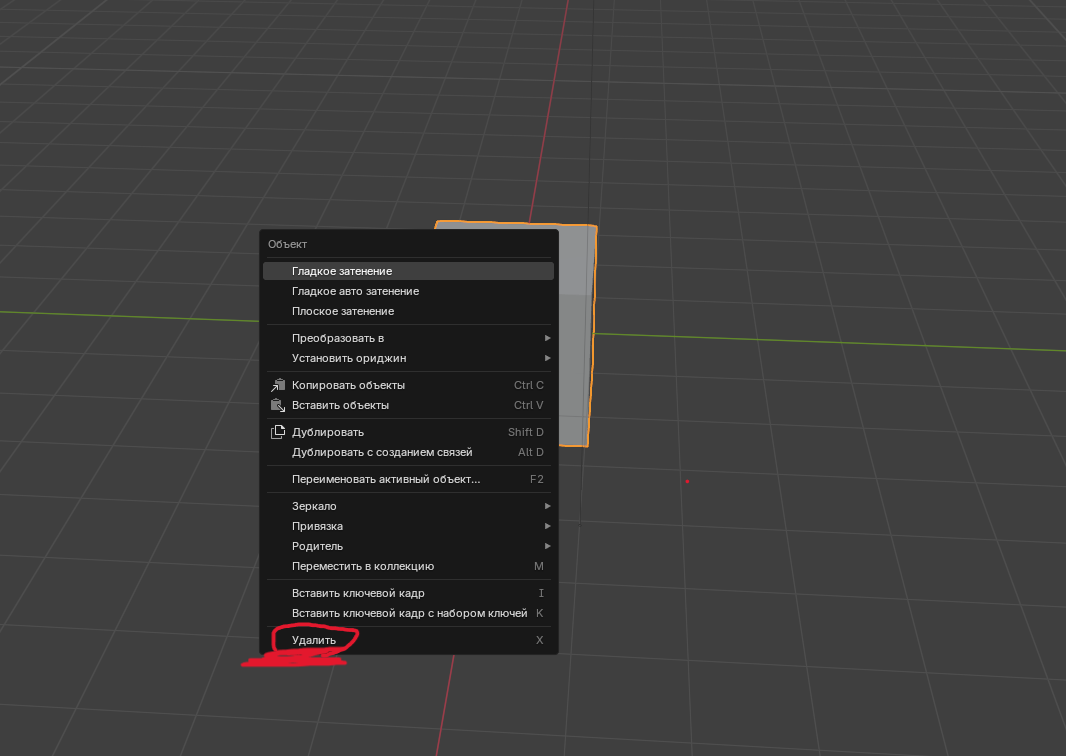Select Вставить ключевой кадр entry
Image resolution: width=1066 pixels, height=756 pixels.
coord(408,593)
